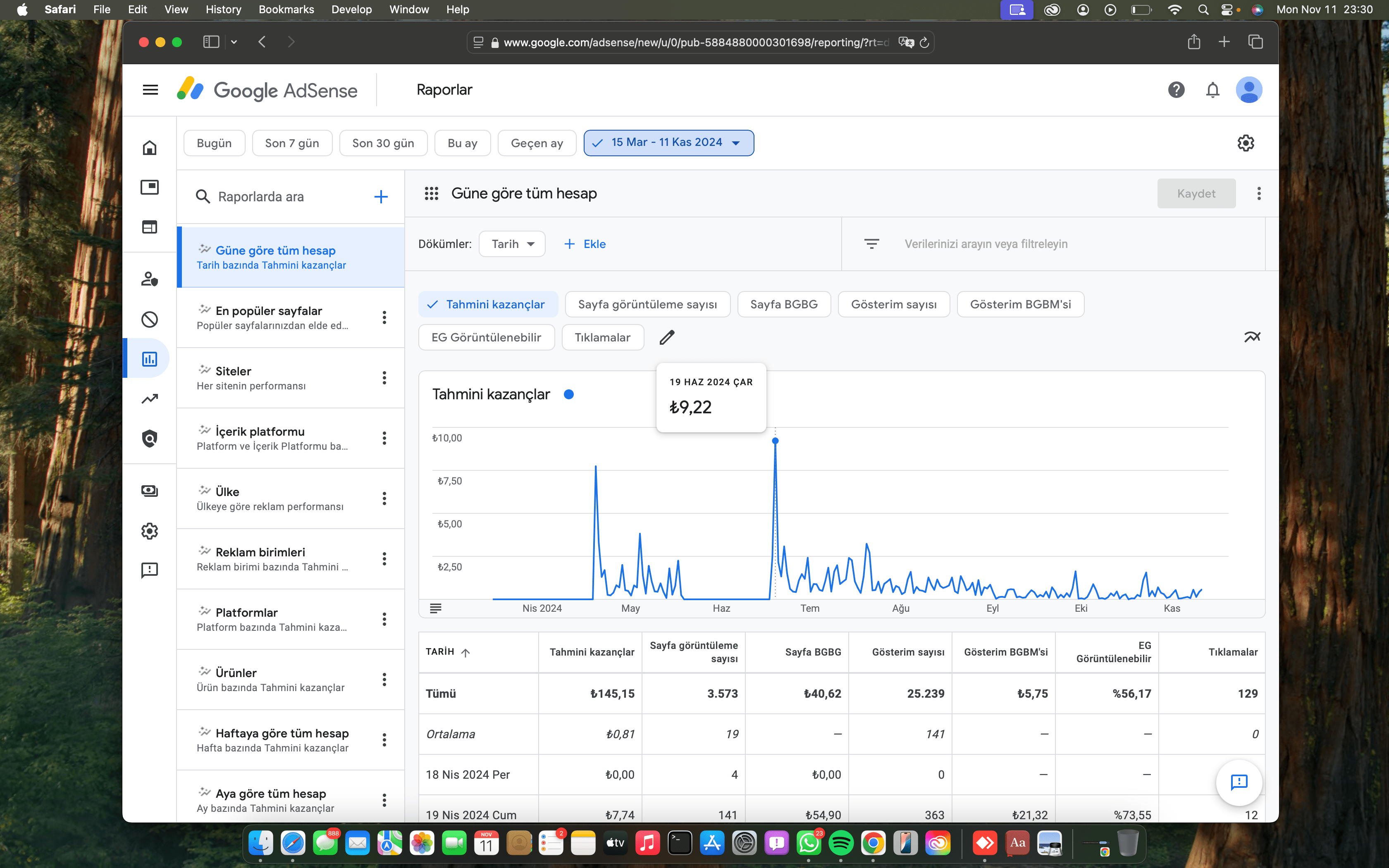Open the report grid switcher icon
Image resolution: width=1389 pixels, height=868 pixels.
coord(431,193)
